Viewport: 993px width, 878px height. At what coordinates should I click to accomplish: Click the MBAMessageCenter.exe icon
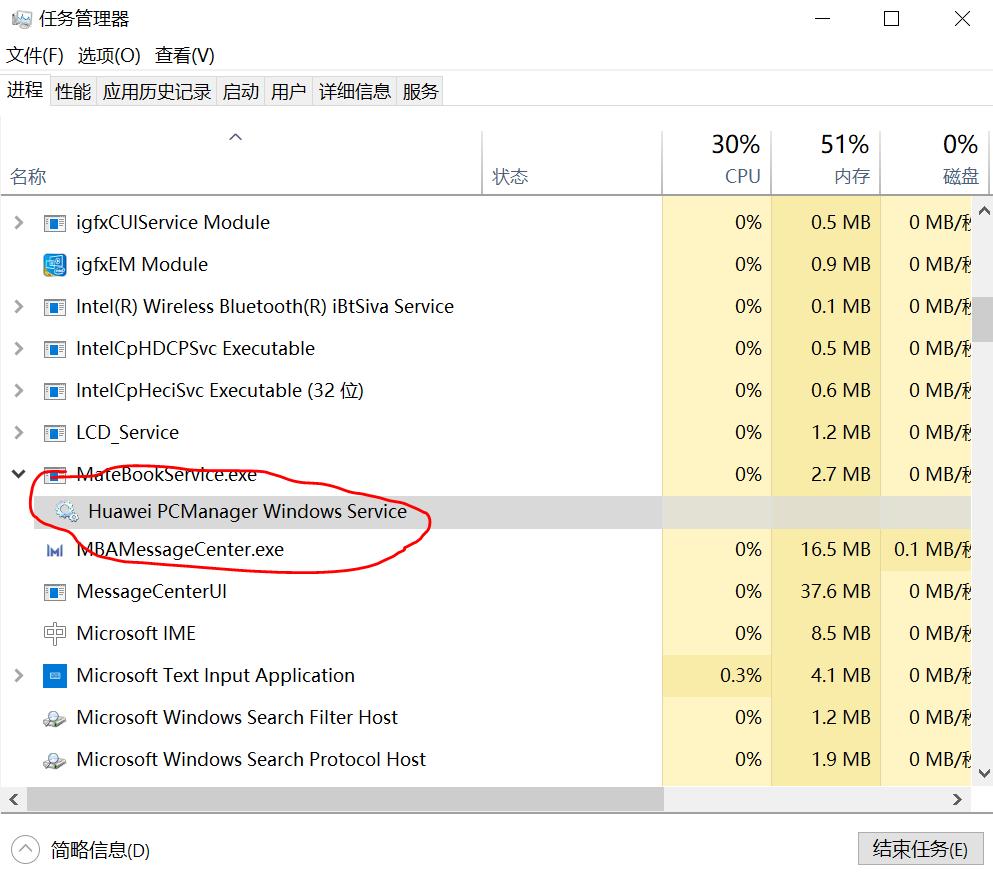click(x=54, y=550)
